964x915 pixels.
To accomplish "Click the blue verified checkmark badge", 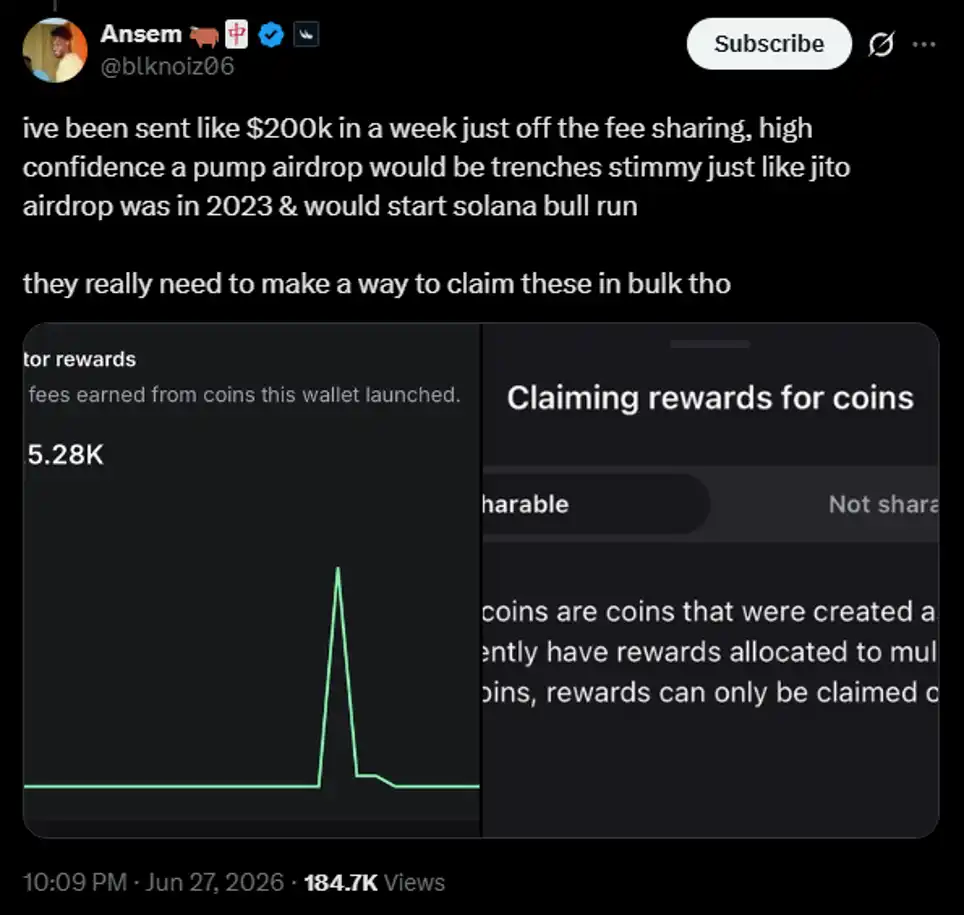I will tap(271, 34).
